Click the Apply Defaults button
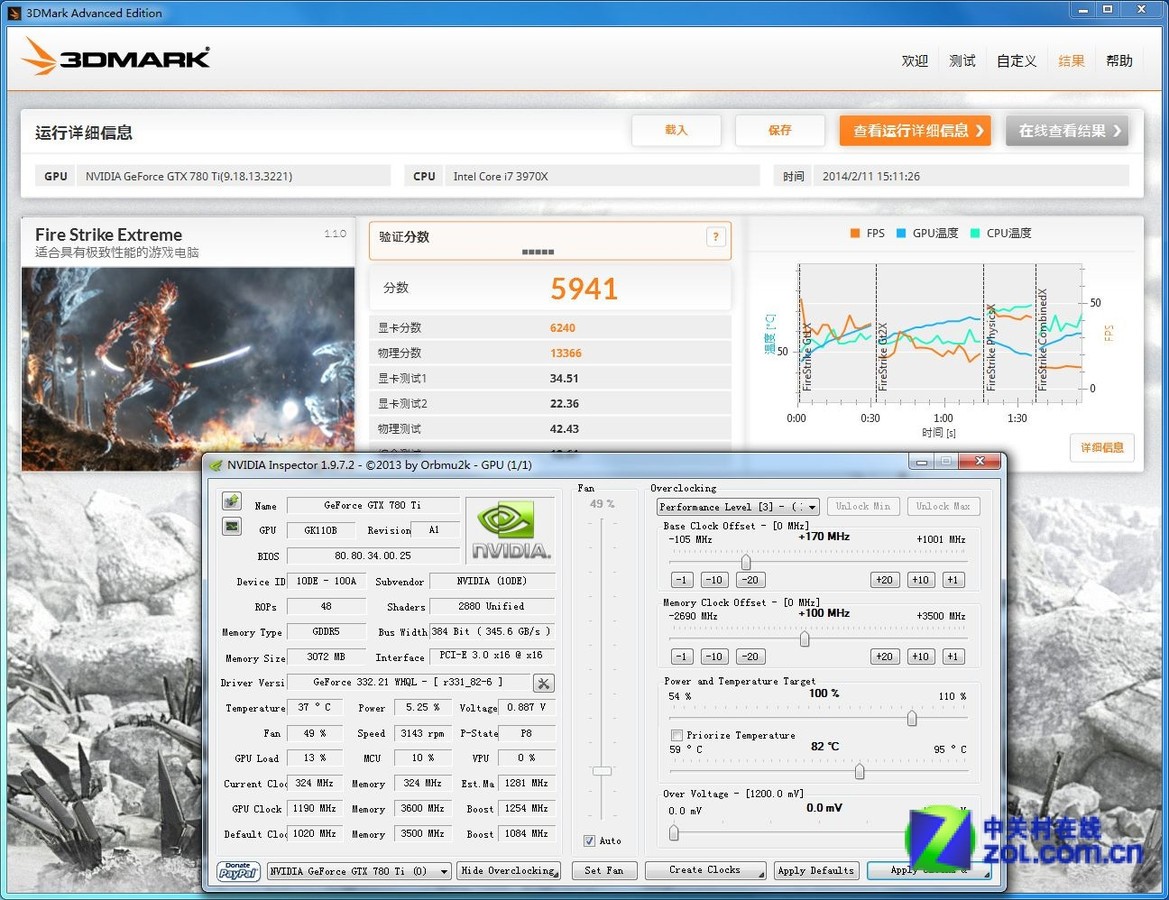The height and width of the screenshot is (900, 1169). click(816, 870)
